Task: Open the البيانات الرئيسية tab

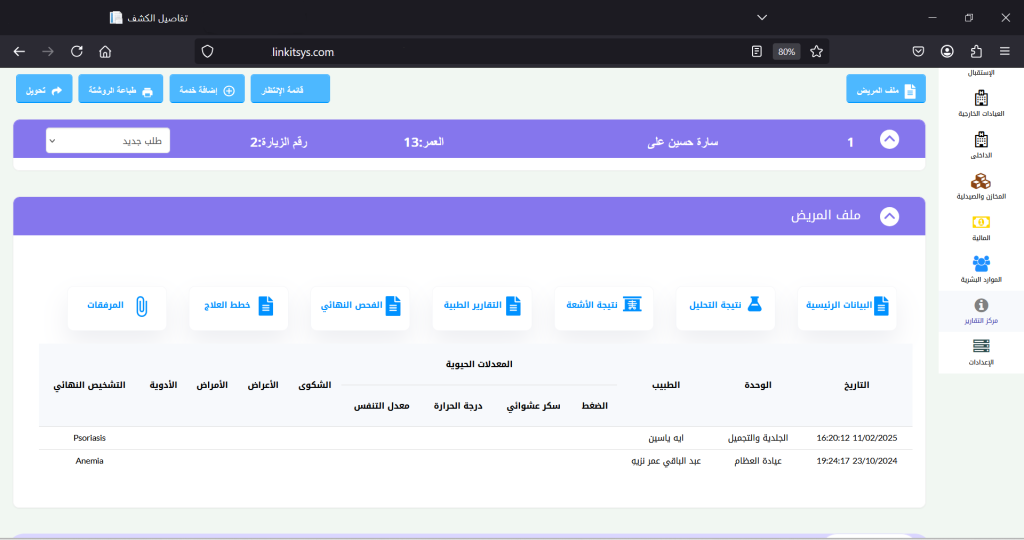Action: [x=847, y=306]
